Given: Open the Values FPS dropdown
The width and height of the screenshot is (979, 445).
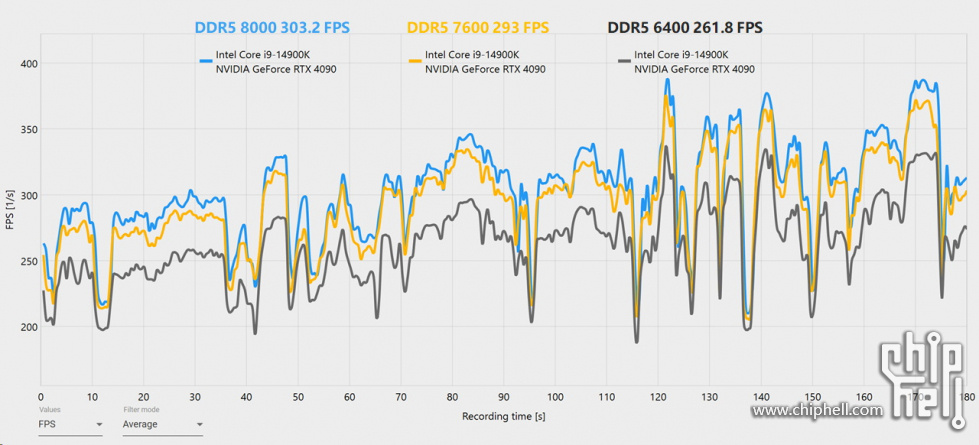Looking at the screenshot, I should [71, 424].
